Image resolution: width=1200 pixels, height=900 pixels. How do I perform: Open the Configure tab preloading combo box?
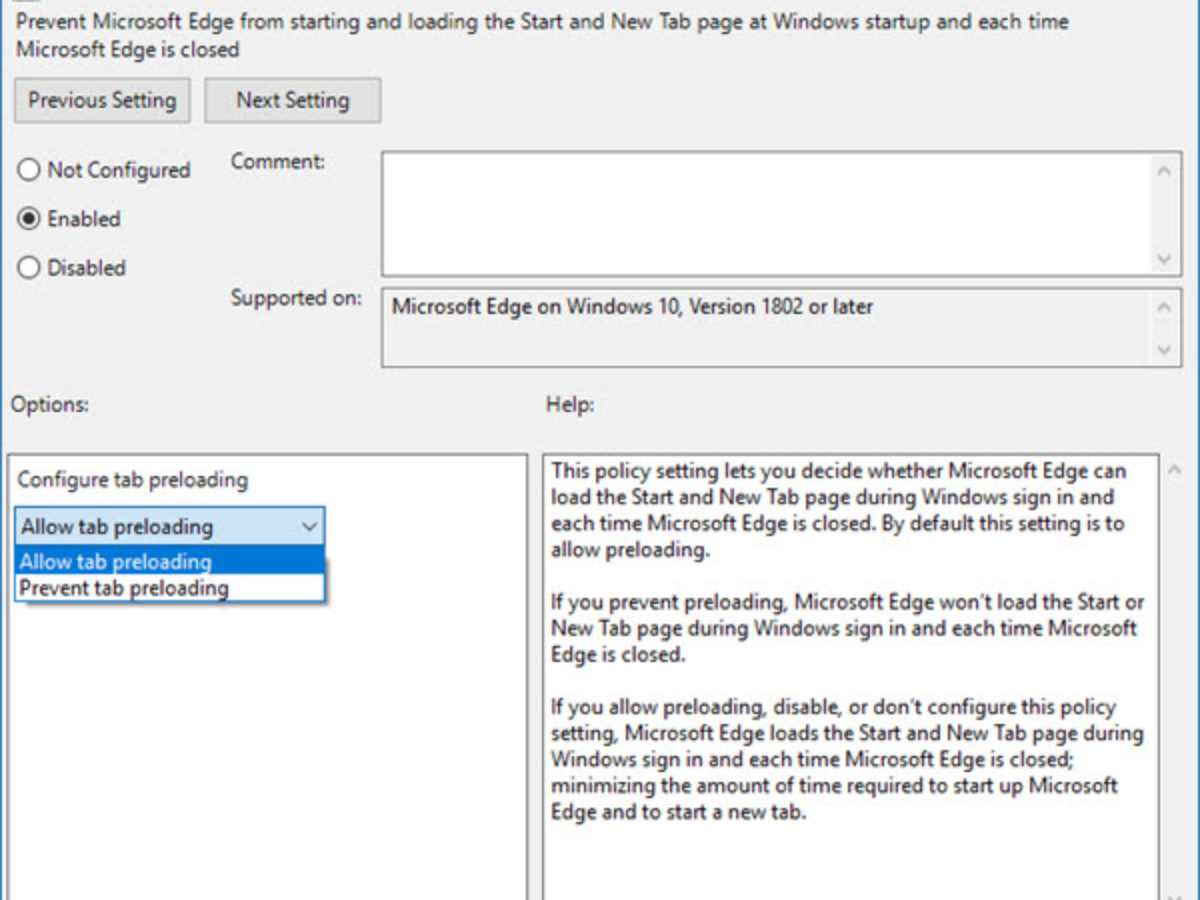(170, 526)
